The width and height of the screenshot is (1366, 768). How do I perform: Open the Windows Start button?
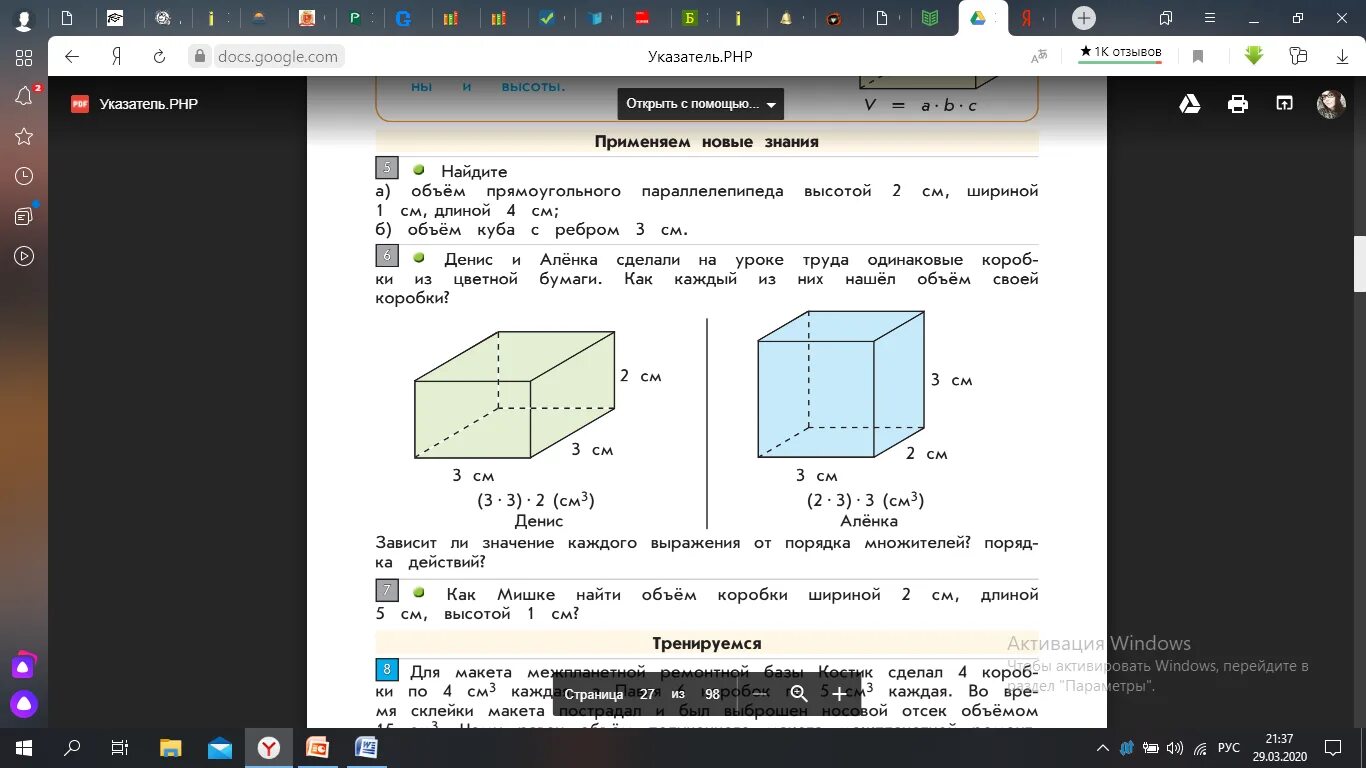tap(24, 747)
